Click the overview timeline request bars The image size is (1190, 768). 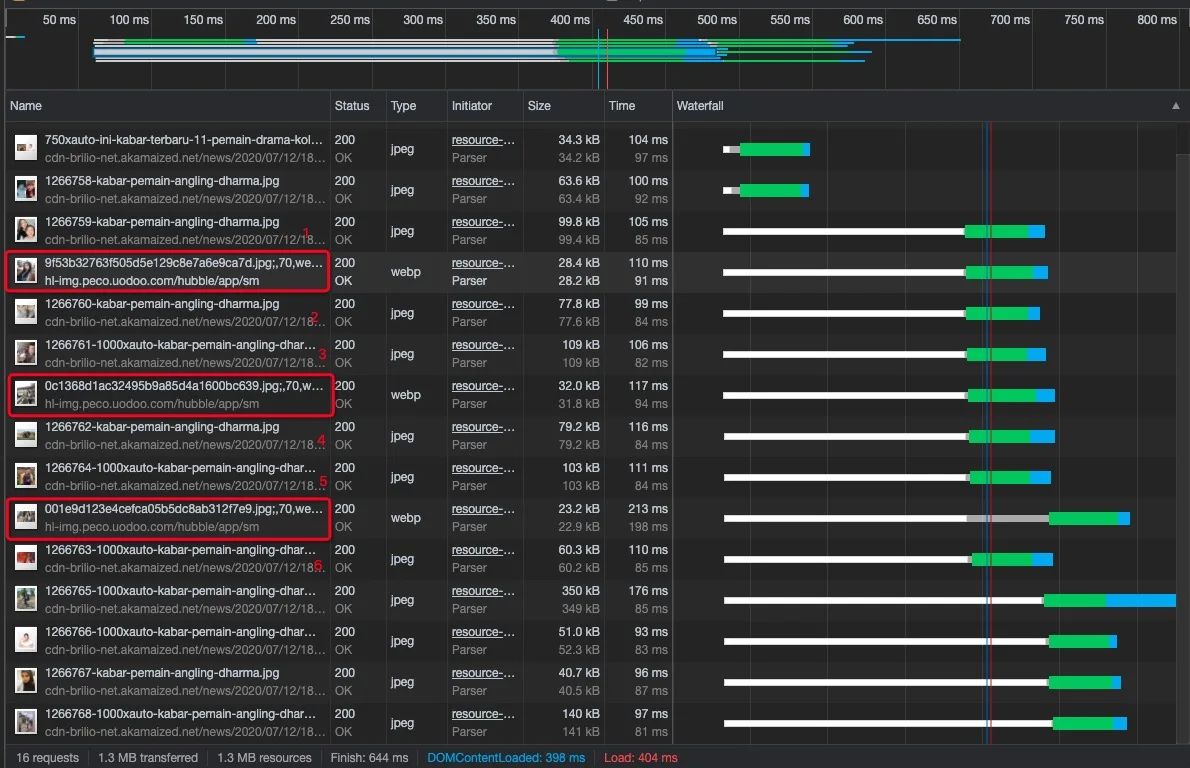coord(527,50)
